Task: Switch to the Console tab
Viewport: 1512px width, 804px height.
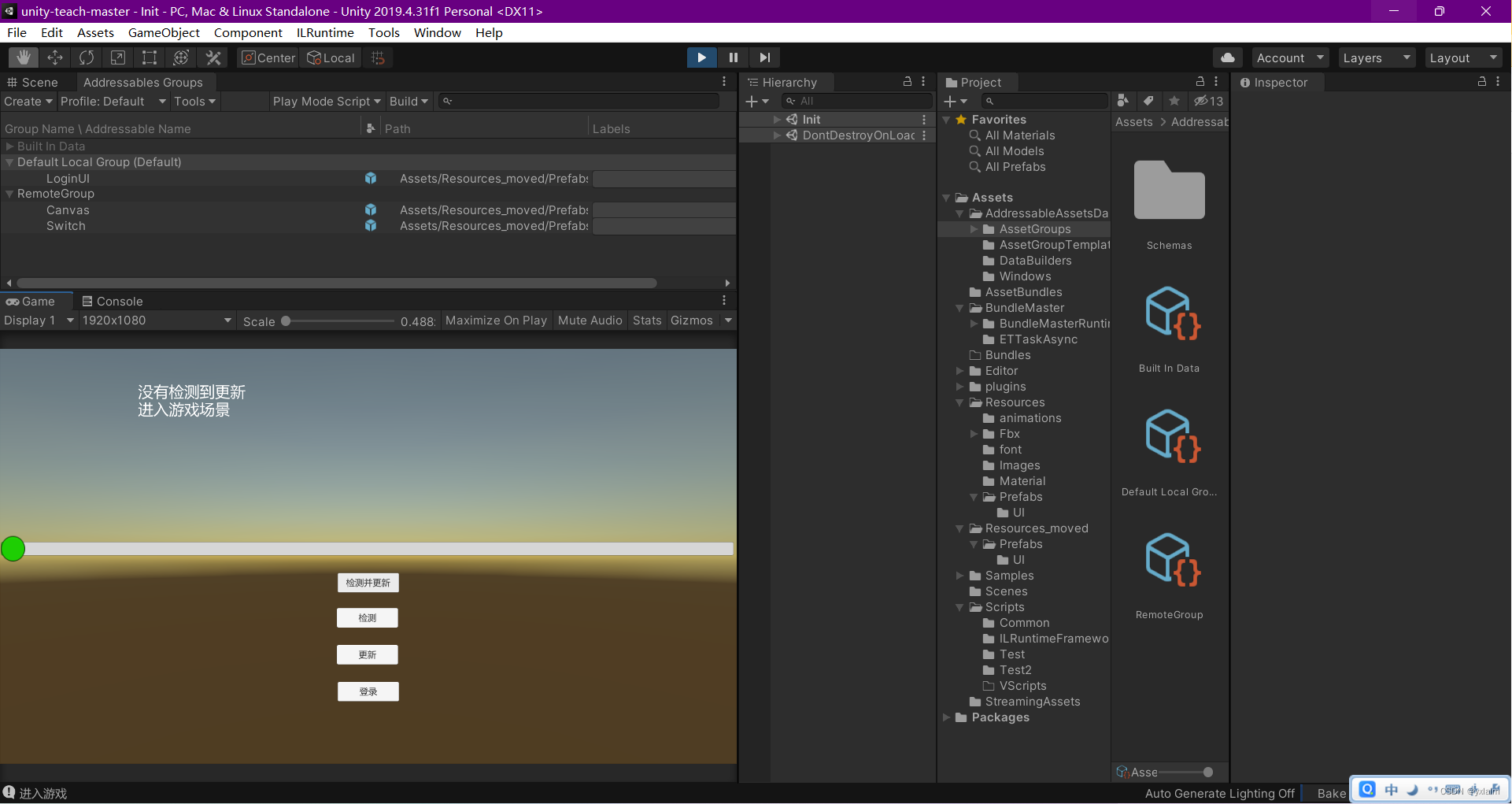Action: 113,302
